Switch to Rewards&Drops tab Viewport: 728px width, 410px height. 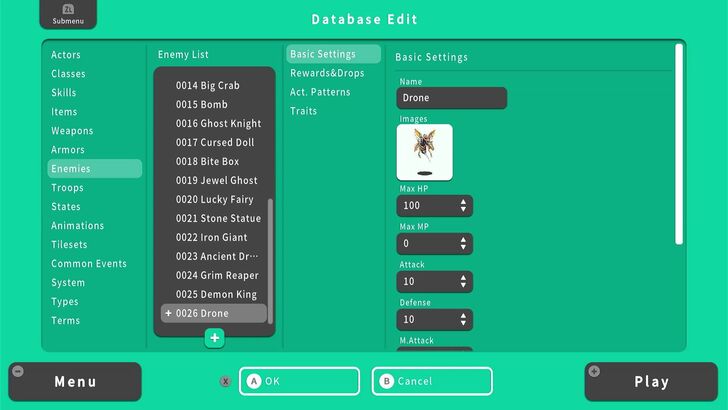pyautogui.click(x=327, y=73)
